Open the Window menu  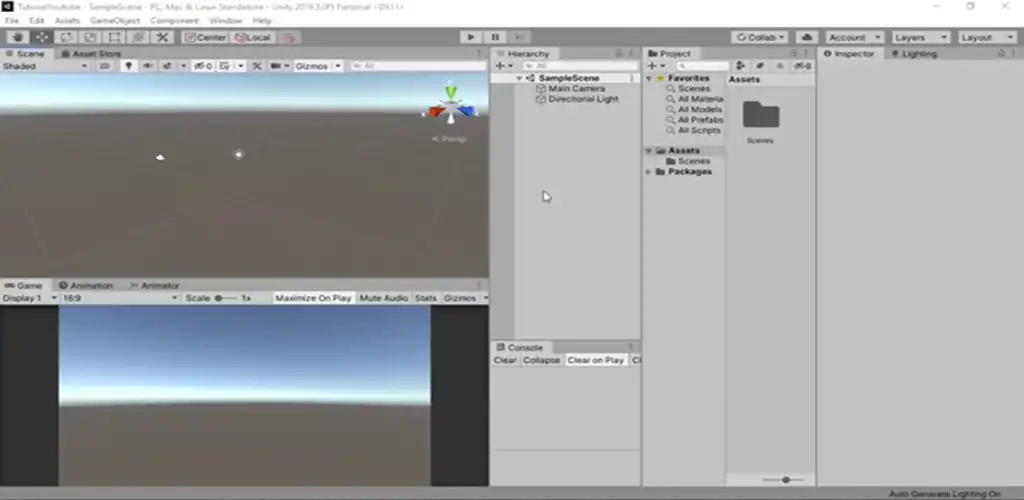225,21
